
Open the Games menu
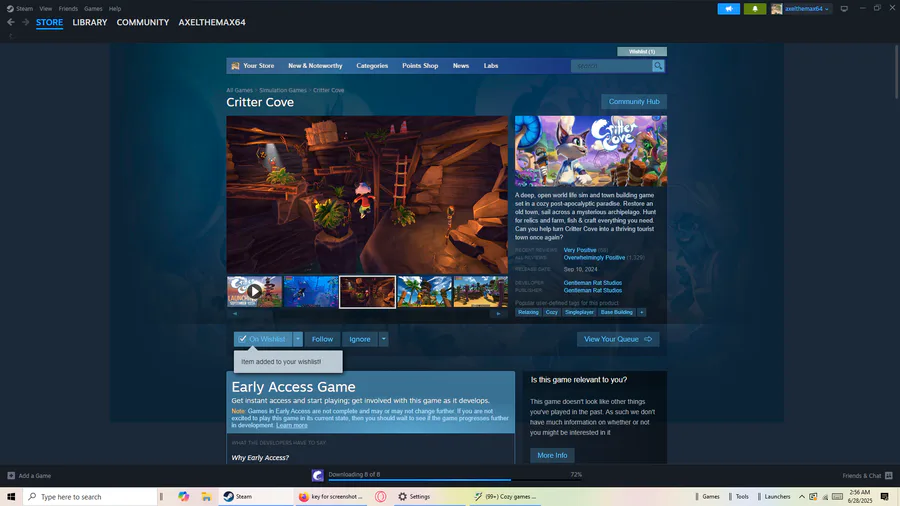93,9
